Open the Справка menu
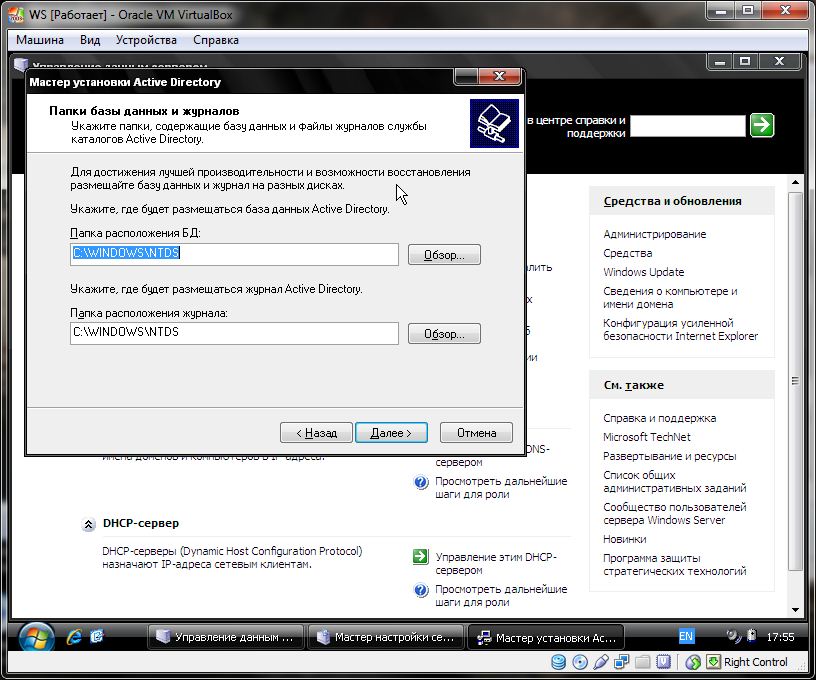 [x=216, y=40]
